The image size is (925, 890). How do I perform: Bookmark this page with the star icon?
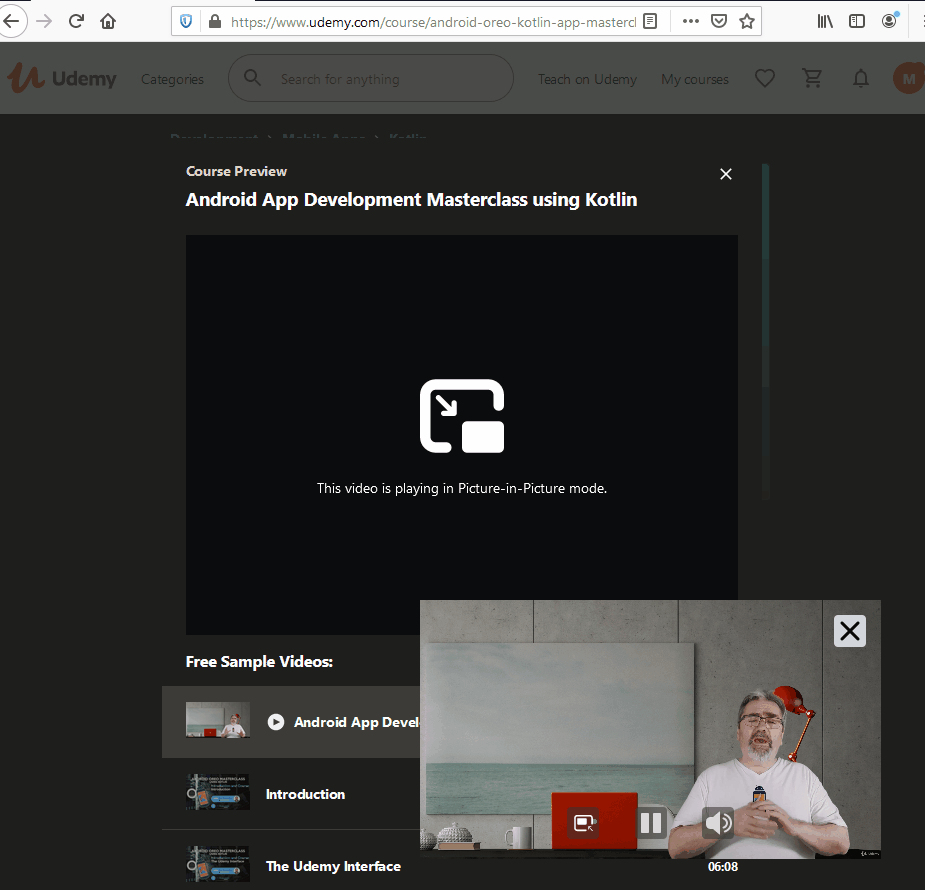pos(746,20)
